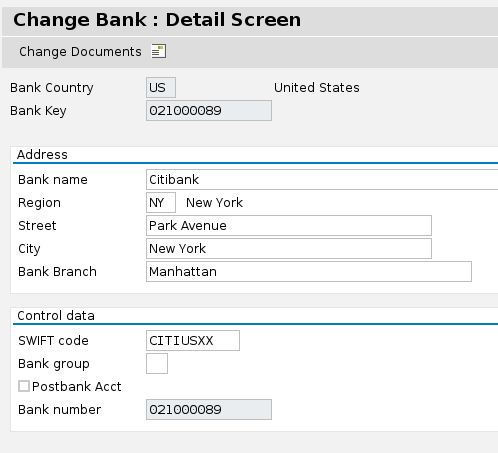Click the Postbank Acct label text
This screenshot has width=498, height=453.
click(x=77, y=387)
